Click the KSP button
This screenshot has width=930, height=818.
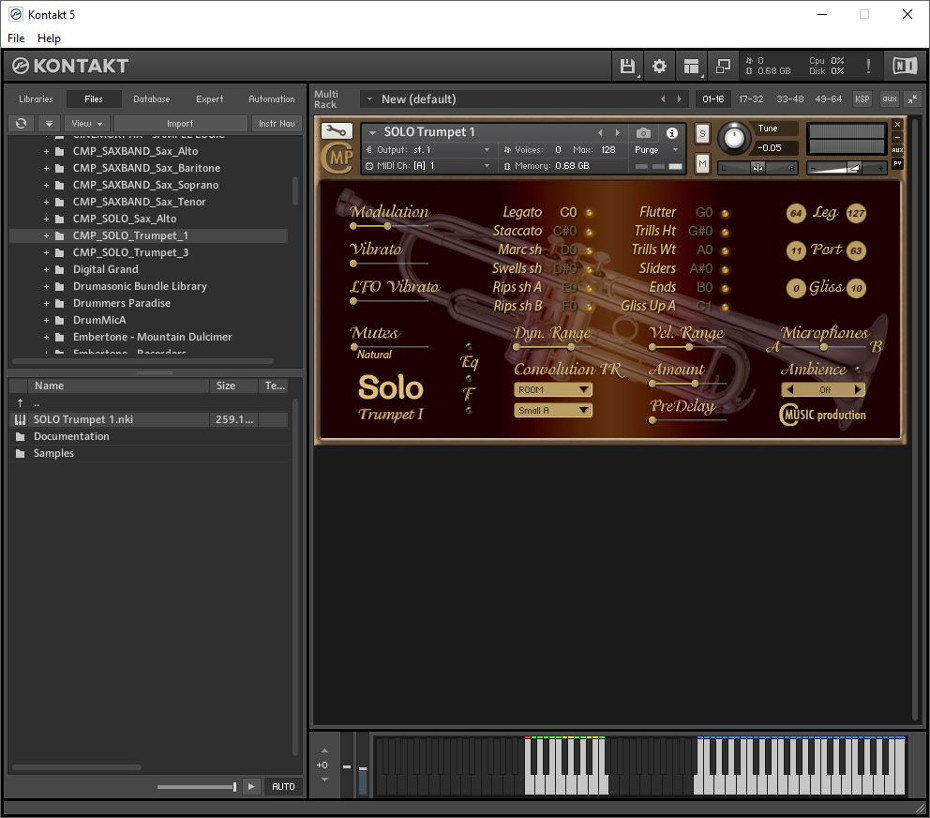pos(862,99)
